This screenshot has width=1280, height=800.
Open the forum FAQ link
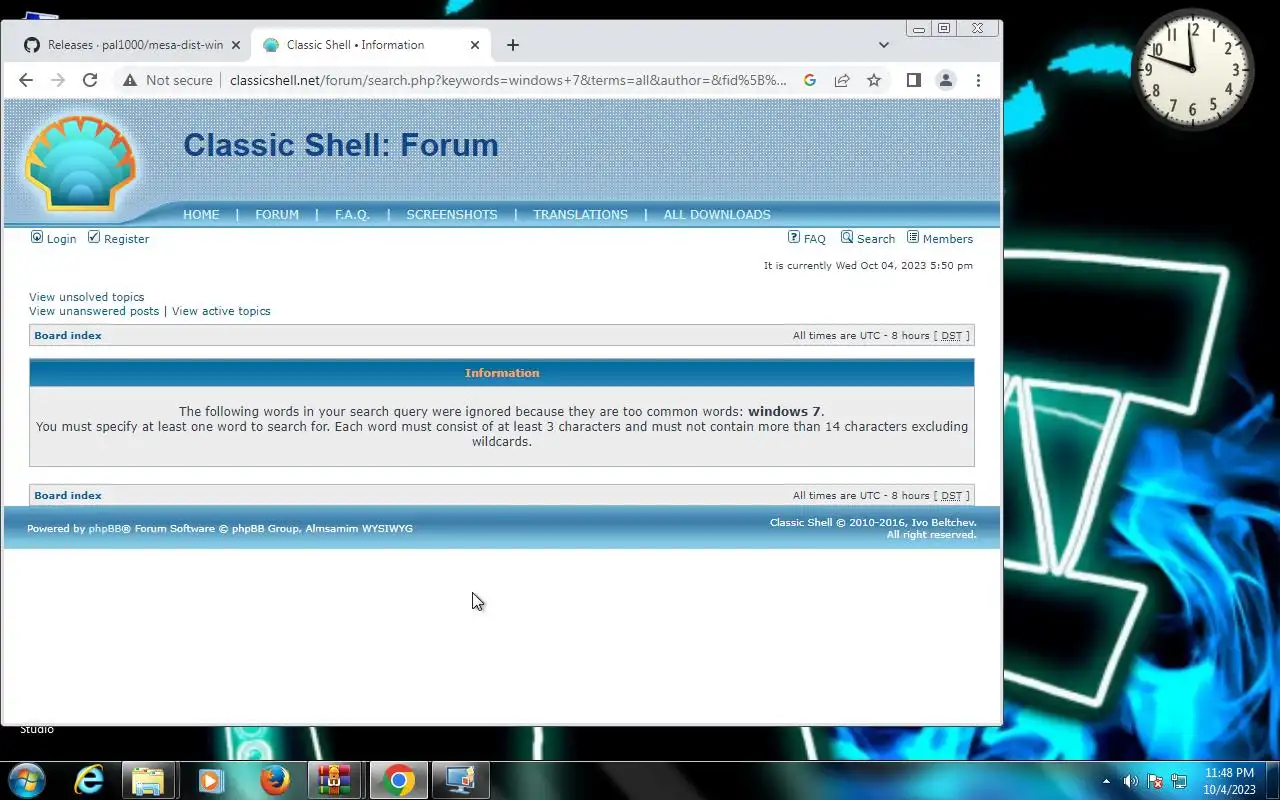pos(815,239)
